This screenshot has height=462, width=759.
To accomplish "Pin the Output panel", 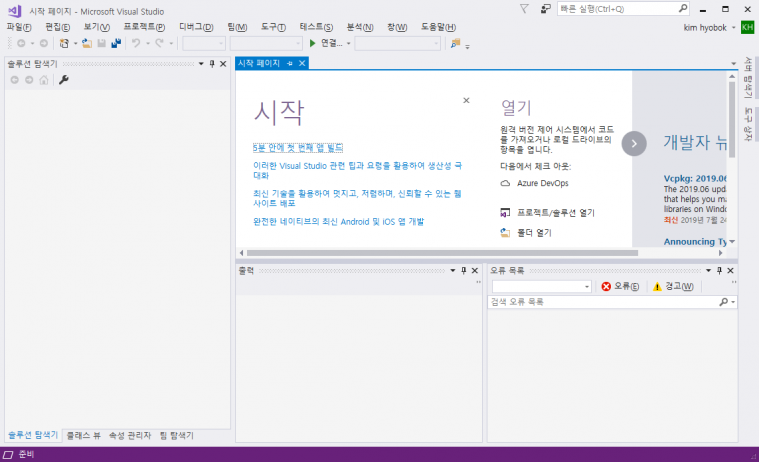I will (464, 270).
